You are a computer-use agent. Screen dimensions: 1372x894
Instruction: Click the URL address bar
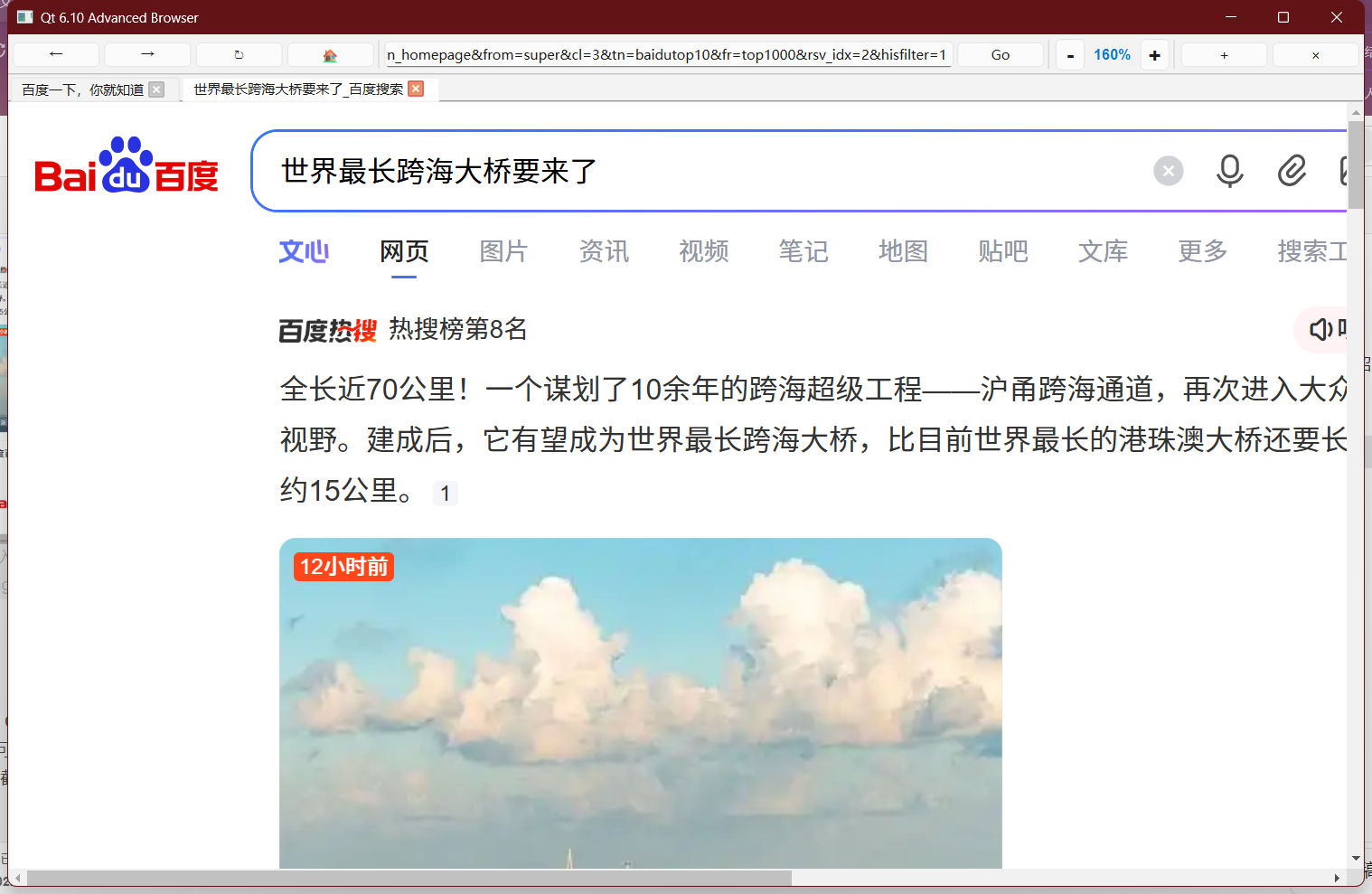click(x=668, y=55)
